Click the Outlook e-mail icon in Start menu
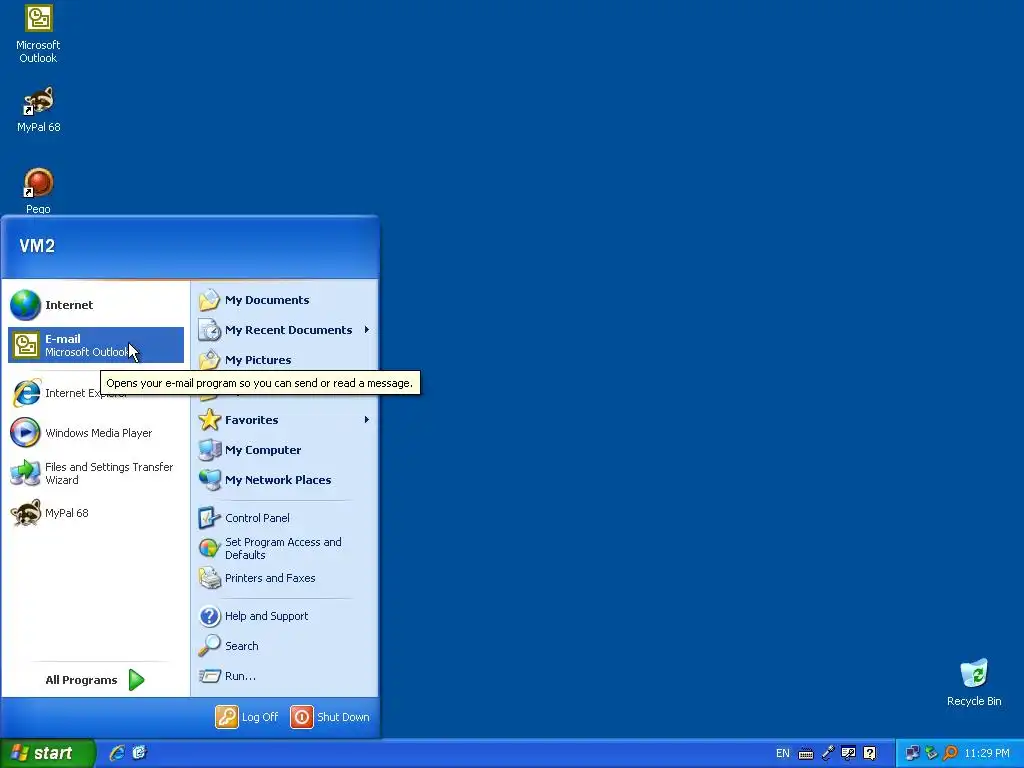The image size is (1024, 768). (26, 345)
